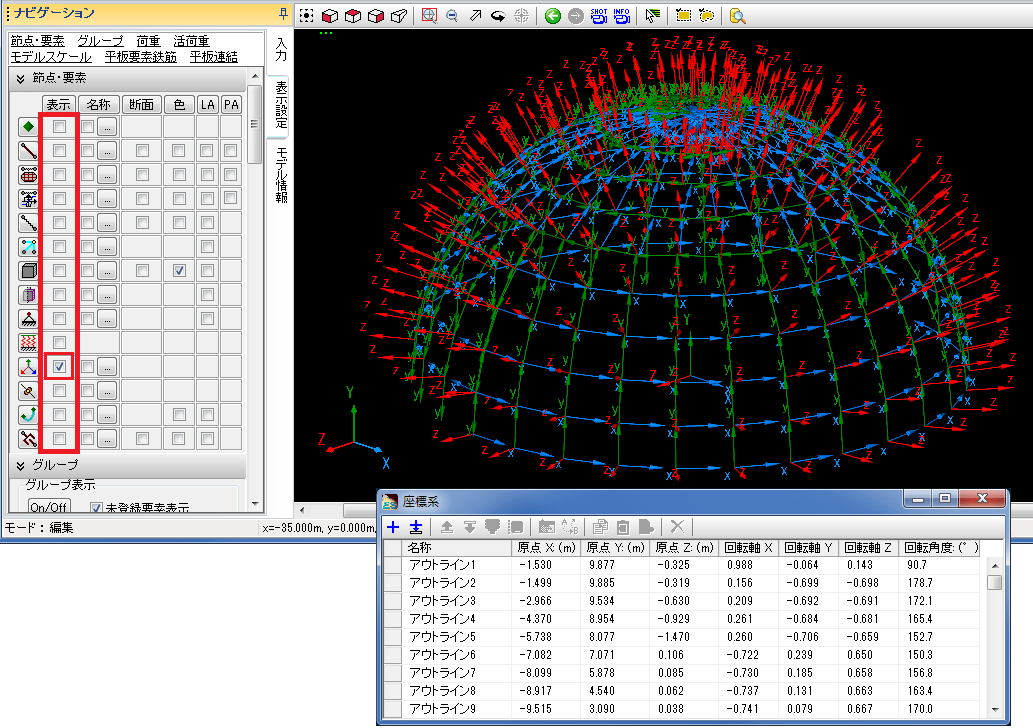Select the アウトライン3 row name cell
Screen dimensions: 1033x728
441,601
